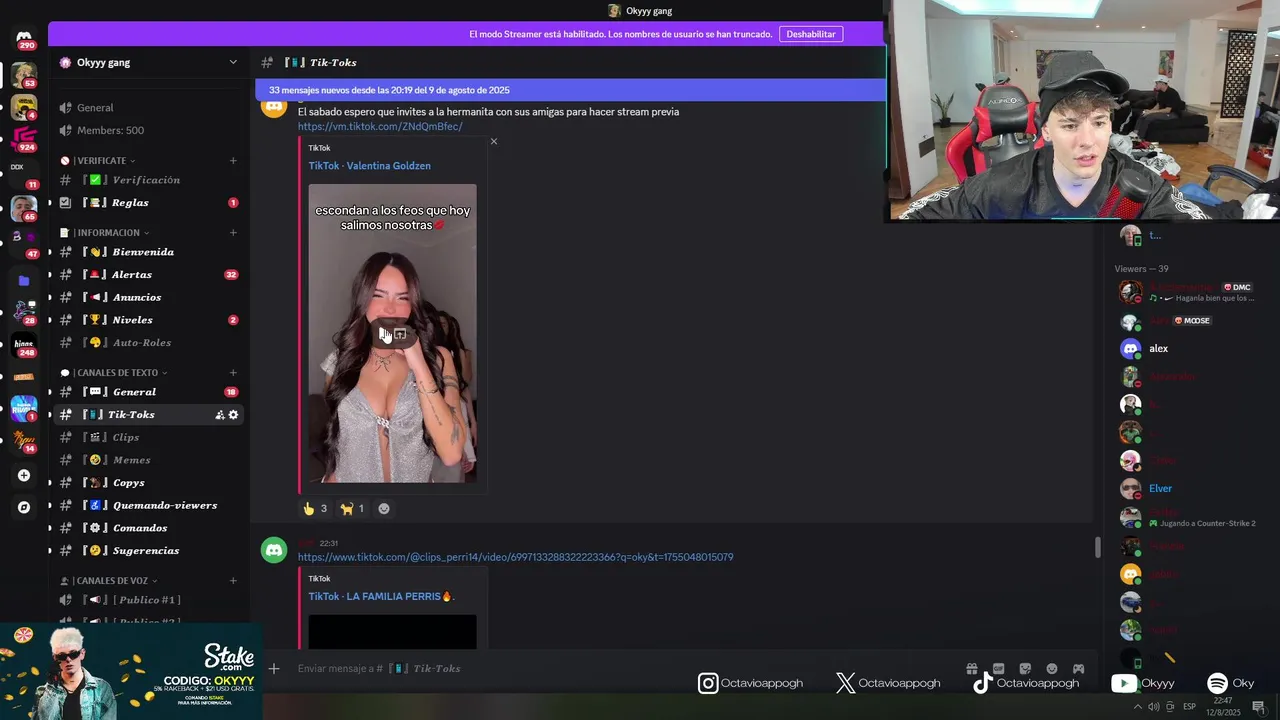Open GIF picker in message bar
This screenshot has width=1280, height=720.
tap(998, 668)
